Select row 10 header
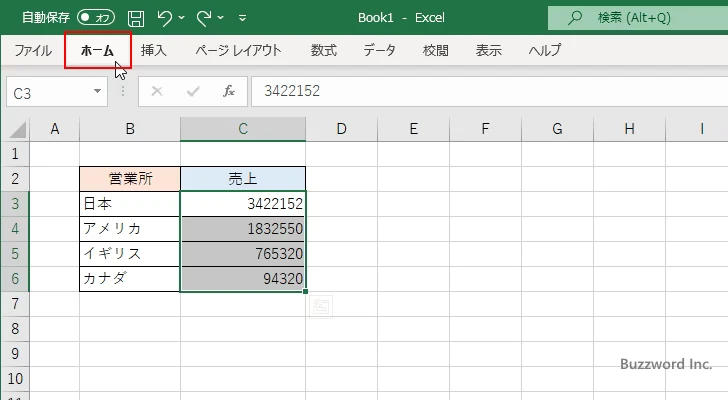The height and width of the screenshot is (400, 728). [x=15, y=379]
